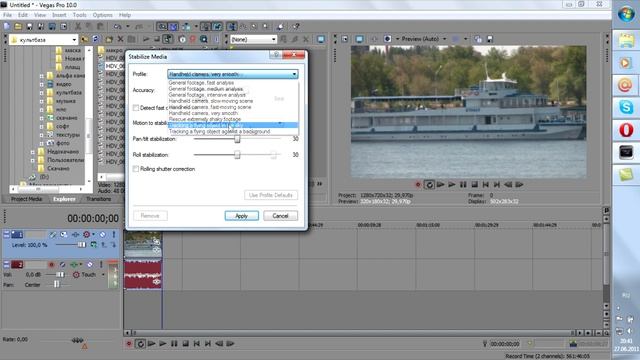Click the Open project folder icon
The height and width of the screenshot is (360, 640).
coord(18,27)
